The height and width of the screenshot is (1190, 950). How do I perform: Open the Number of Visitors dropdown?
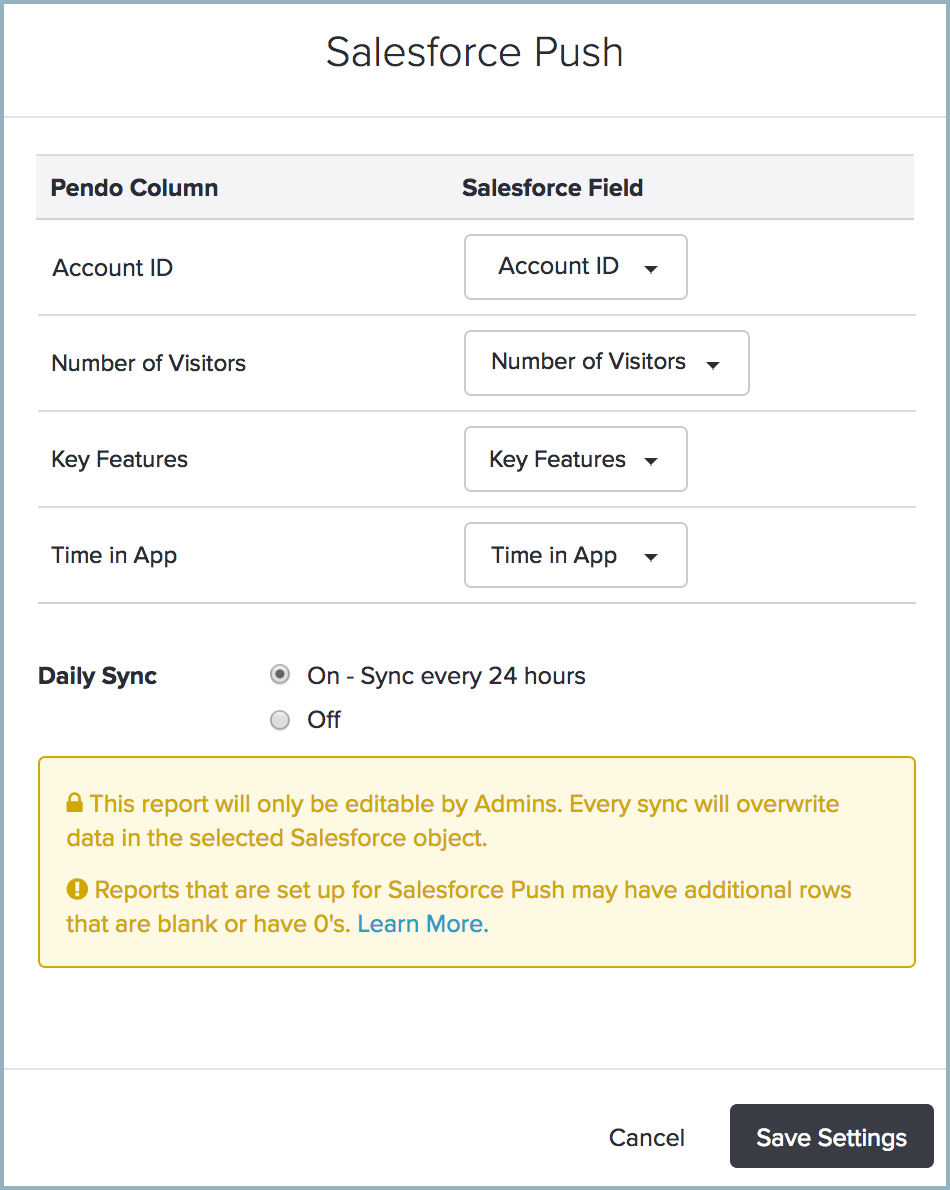click(606, 363)
